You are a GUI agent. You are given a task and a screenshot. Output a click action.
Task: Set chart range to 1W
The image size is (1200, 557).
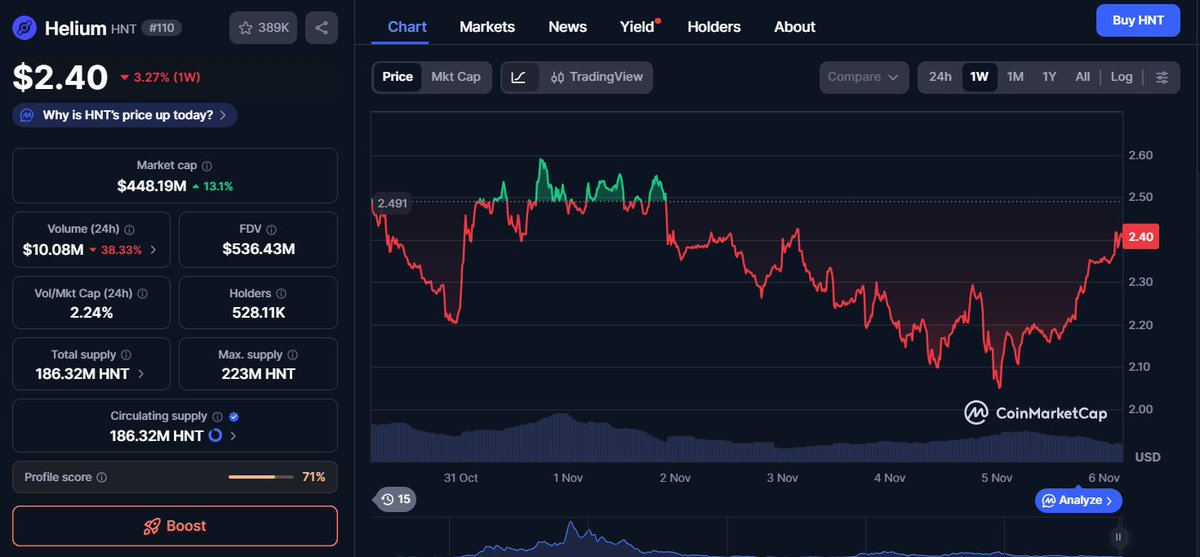pos(979,77)
